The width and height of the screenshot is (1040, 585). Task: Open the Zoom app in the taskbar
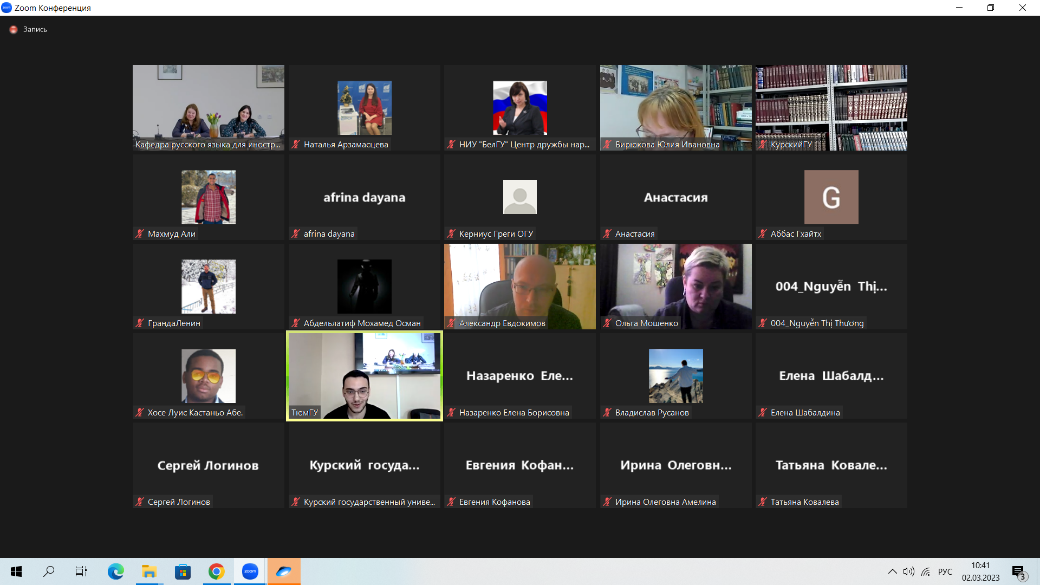pyautogui.click(x=249, y=572)
